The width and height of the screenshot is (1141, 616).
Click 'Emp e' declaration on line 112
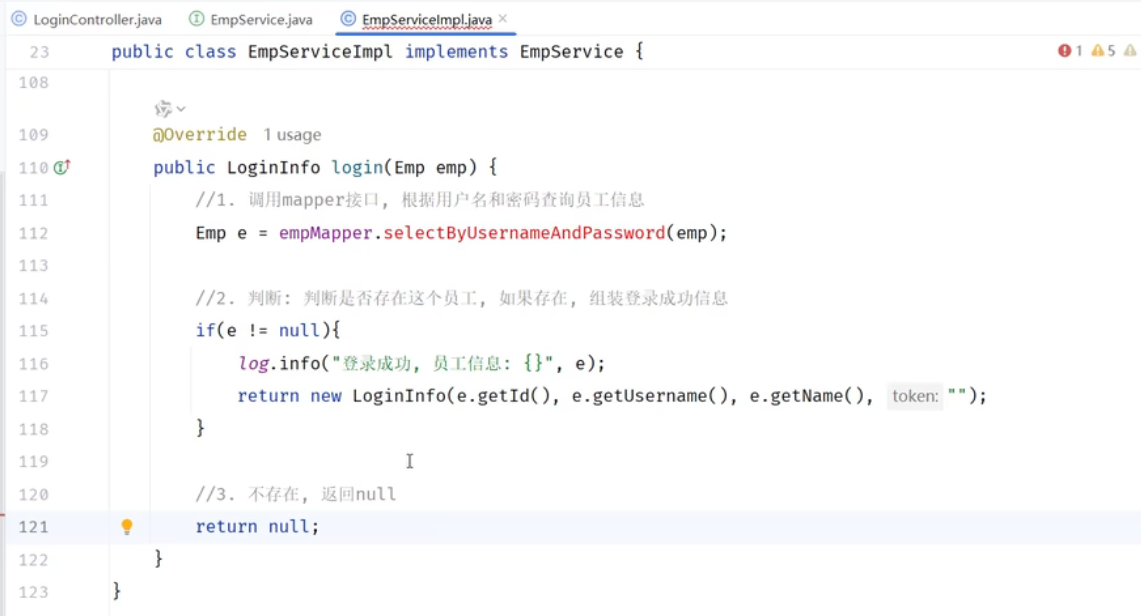pos(221,233)
